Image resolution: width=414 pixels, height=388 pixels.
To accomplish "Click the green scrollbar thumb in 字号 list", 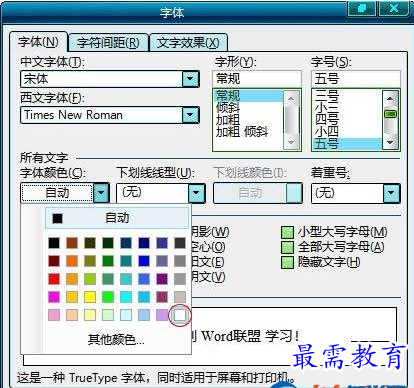I will click(390, 114).
